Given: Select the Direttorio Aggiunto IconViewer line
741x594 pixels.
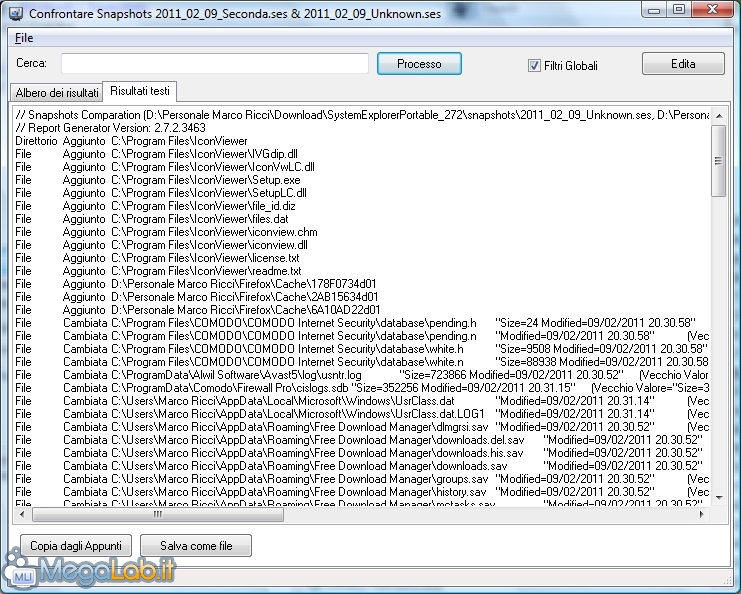Looking at the screenshot, I should [131, 141].
